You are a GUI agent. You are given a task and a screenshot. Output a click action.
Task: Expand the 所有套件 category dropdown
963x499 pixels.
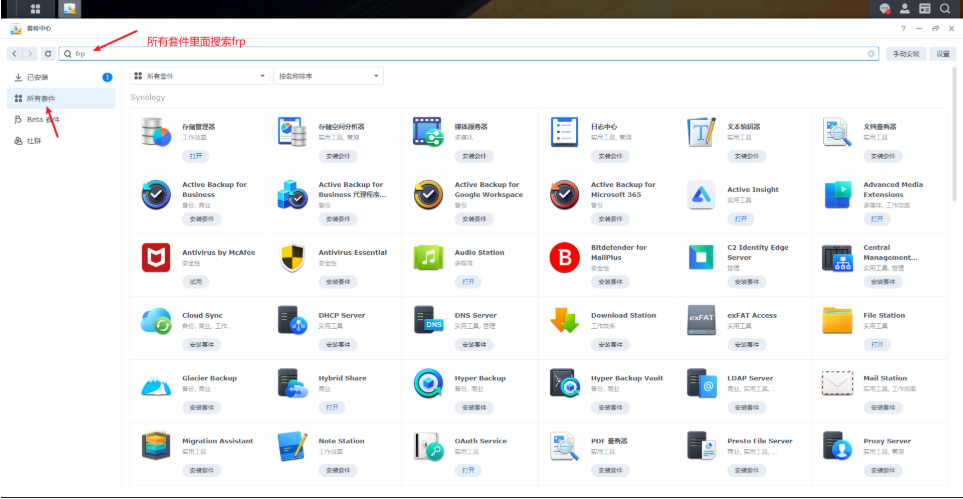(x=200, y=75)
